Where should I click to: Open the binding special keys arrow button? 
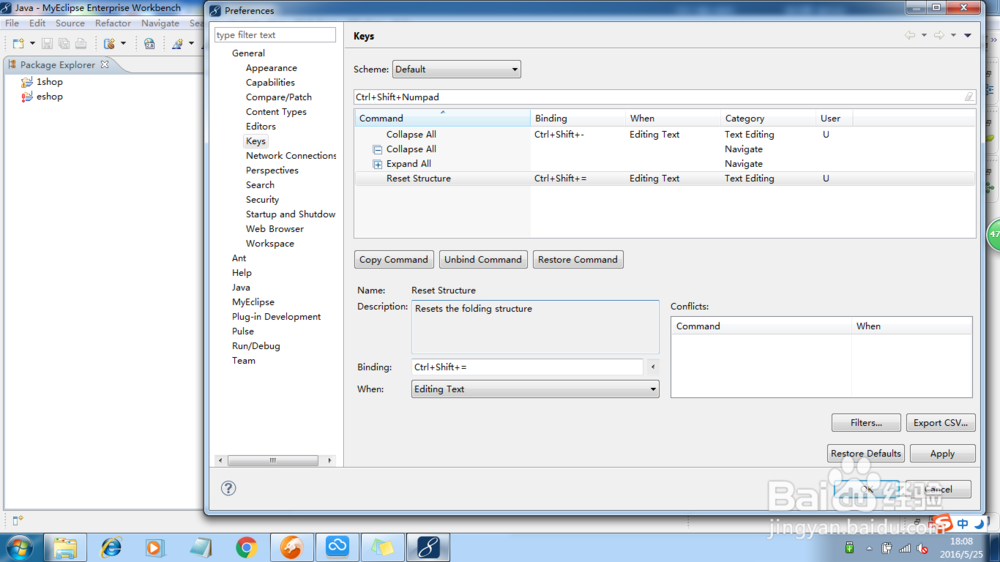(x=652, y=367)
